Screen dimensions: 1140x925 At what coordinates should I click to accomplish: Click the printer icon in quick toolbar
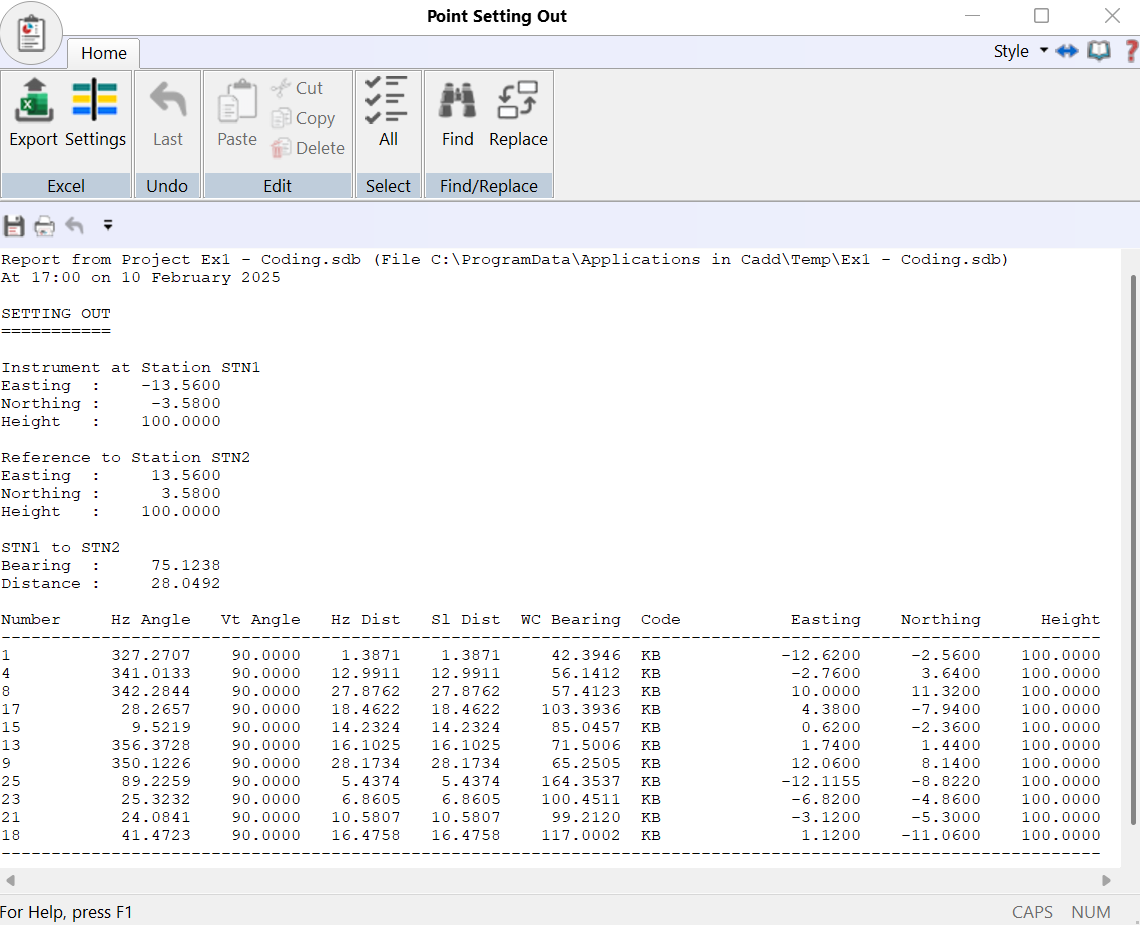tap(44, 226)
